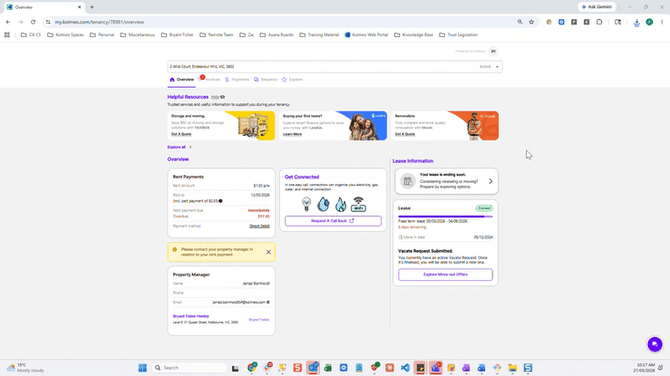Open Visual Studio Code from taskbar

(x=405, y=367)
